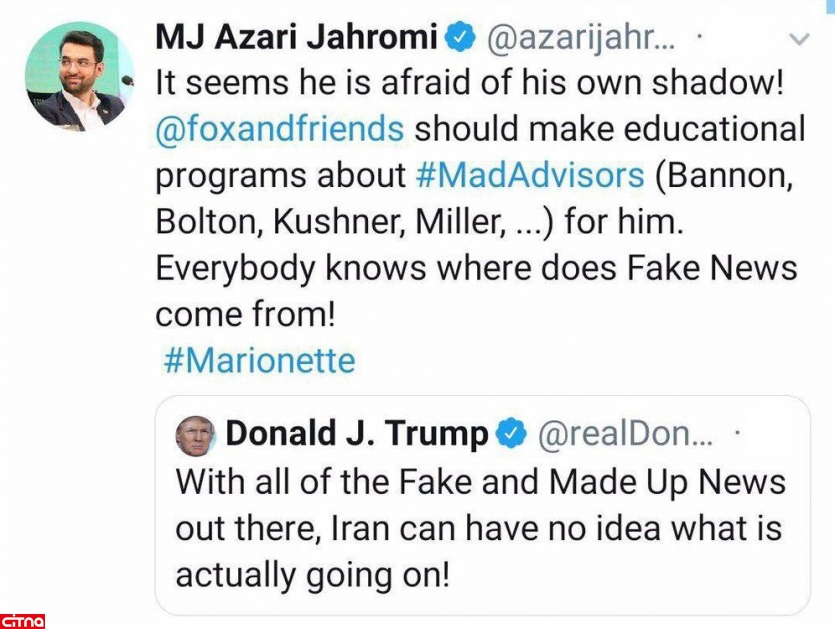
Task: Click the "Bolton, Kushner, Miller" text line
Action: pyautogui.click(x=420, y=221)
